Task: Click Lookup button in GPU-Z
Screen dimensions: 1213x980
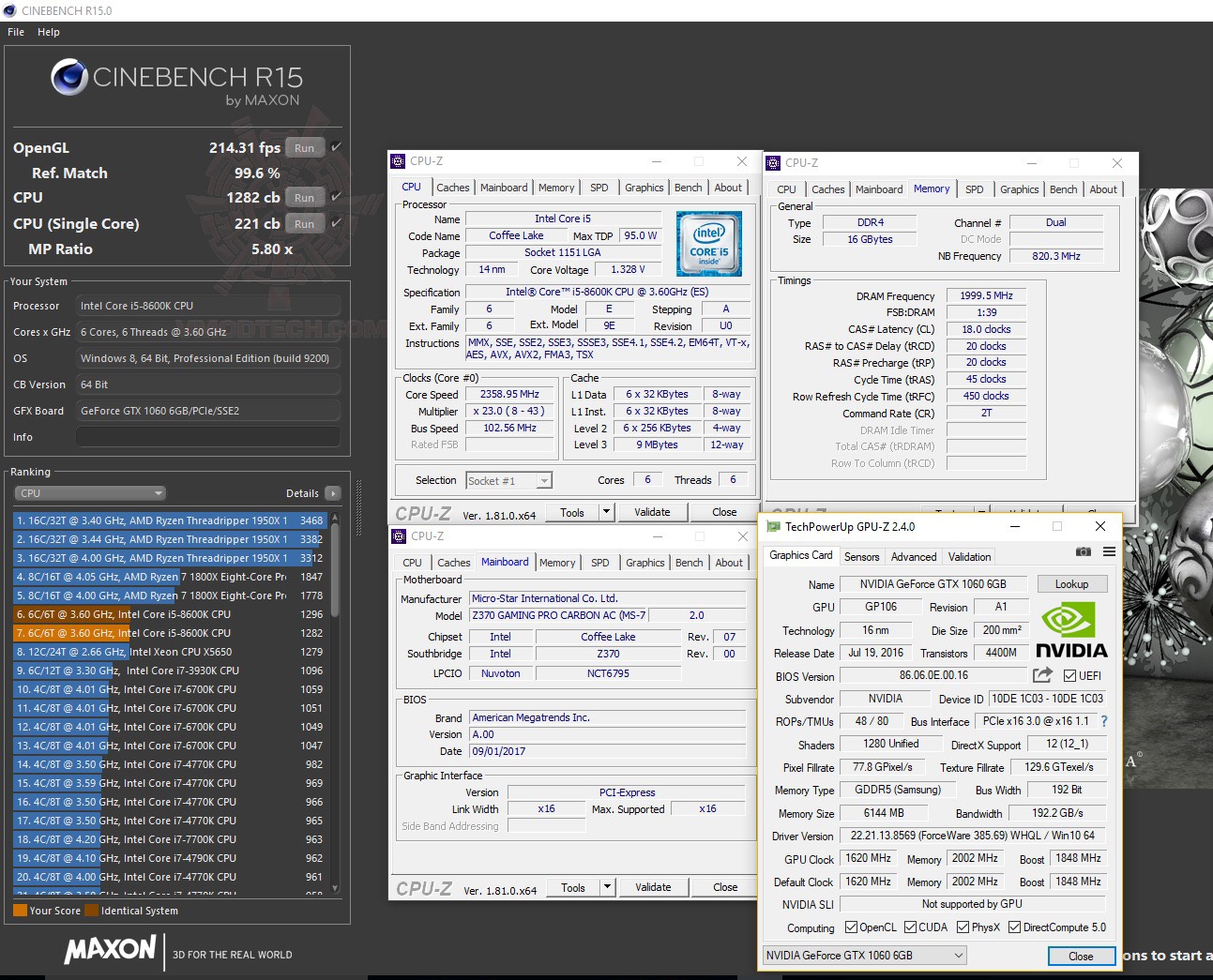Action: click(x=1071, y=583)
